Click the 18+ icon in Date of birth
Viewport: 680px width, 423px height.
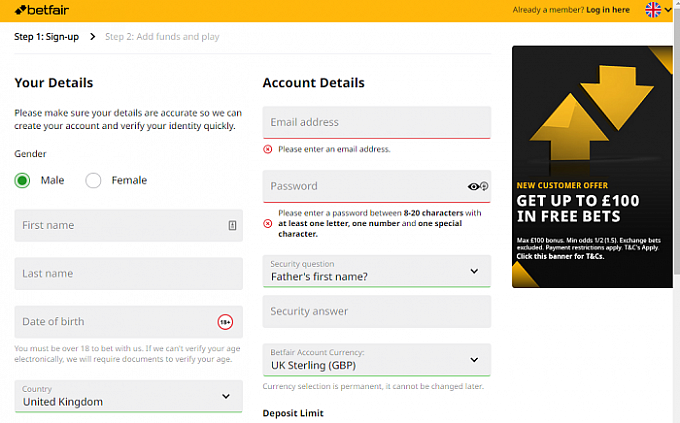(225, 322)
